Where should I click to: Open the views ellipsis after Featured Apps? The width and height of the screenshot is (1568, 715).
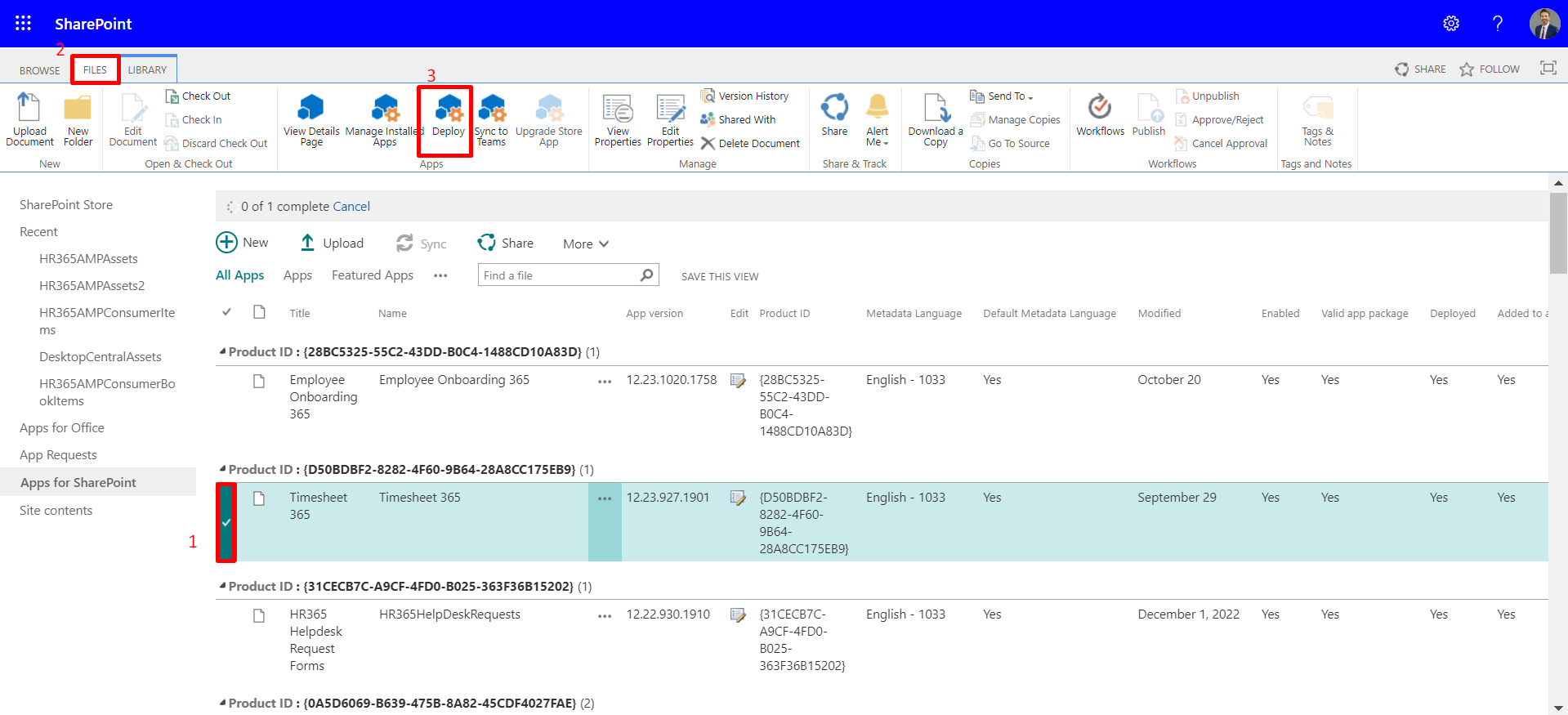click(x=440, y=276)
